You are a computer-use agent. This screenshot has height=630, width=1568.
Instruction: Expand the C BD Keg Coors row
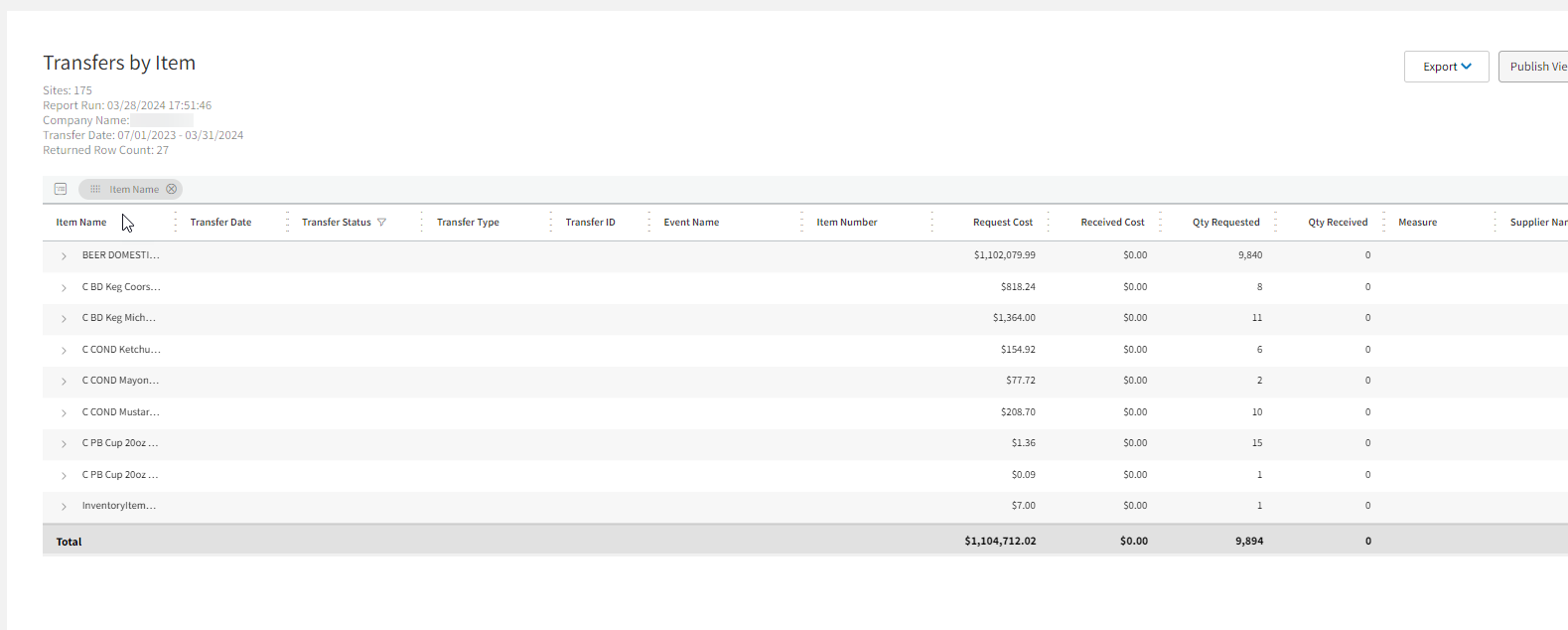64,288
